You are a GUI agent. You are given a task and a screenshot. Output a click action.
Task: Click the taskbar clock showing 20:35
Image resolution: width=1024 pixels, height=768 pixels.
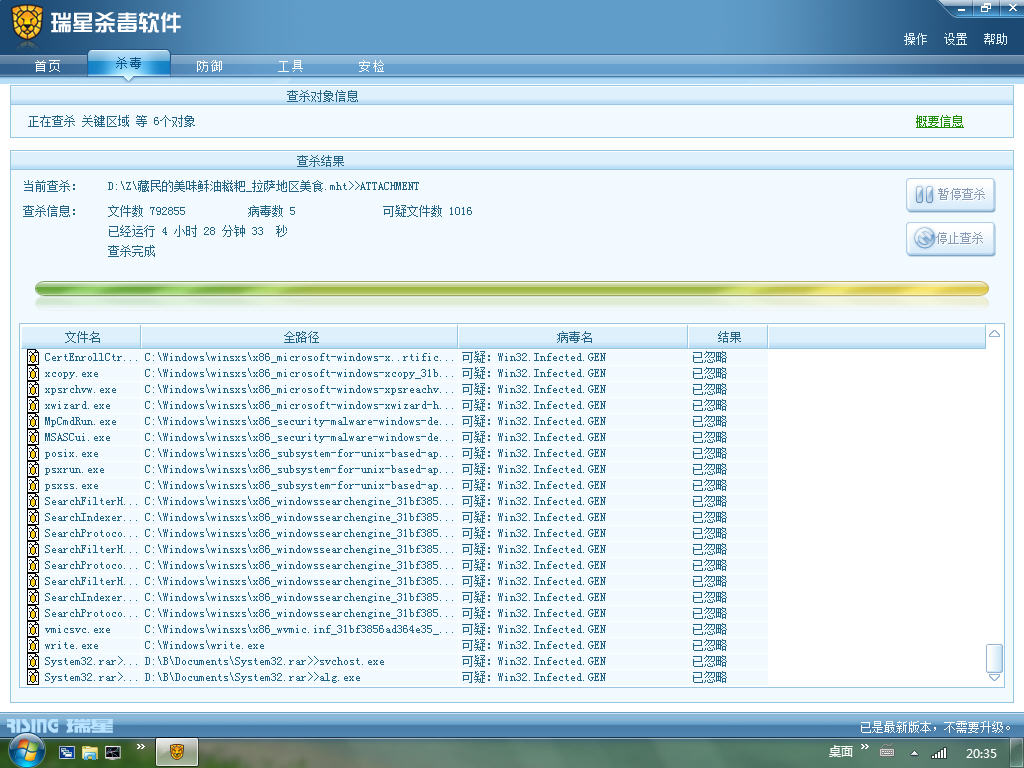tap(981, 753)
